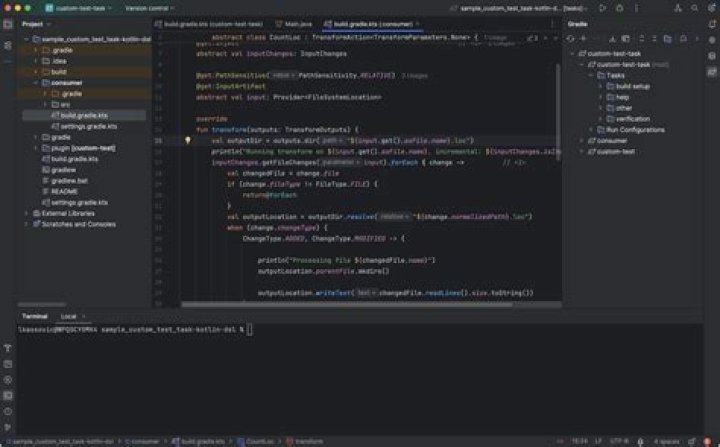Open the Structure sidebar icon on left
Image resolution: width=720 pixels, height=447 pixels.
[x=8, y=45]
